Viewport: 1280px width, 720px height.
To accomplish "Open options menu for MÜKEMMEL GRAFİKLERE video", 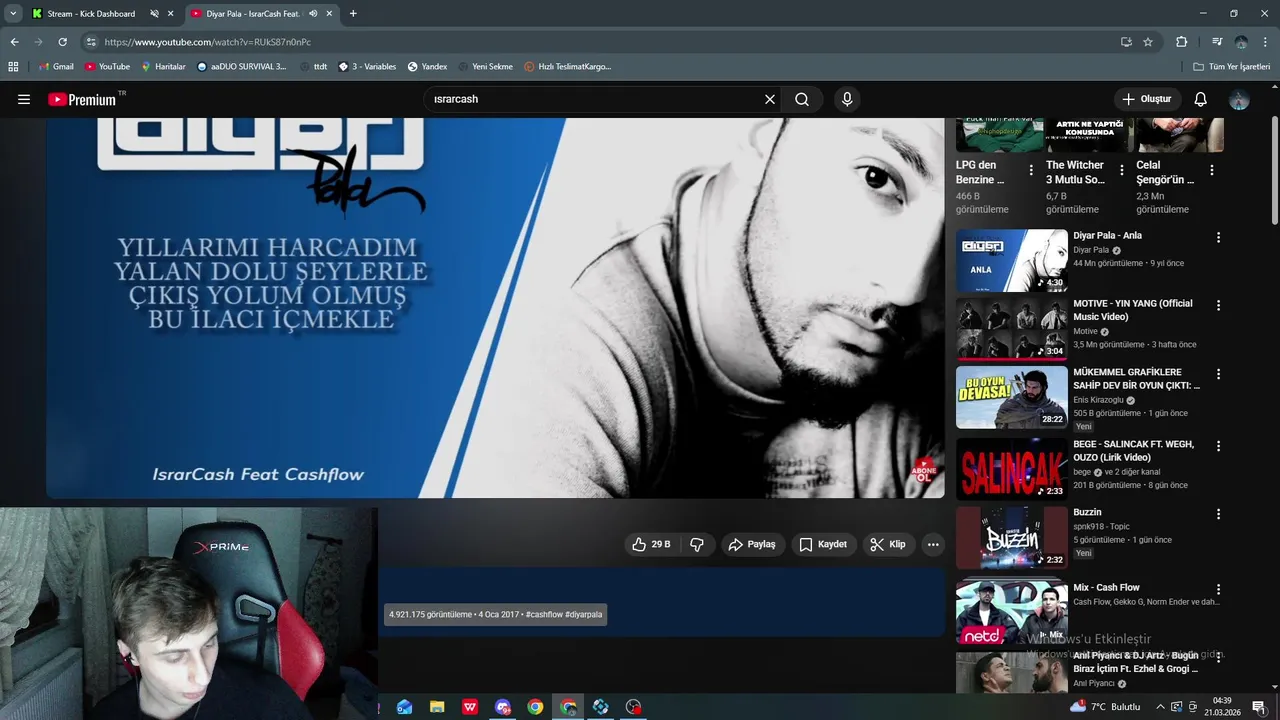I will click(x=1218, y=373).
